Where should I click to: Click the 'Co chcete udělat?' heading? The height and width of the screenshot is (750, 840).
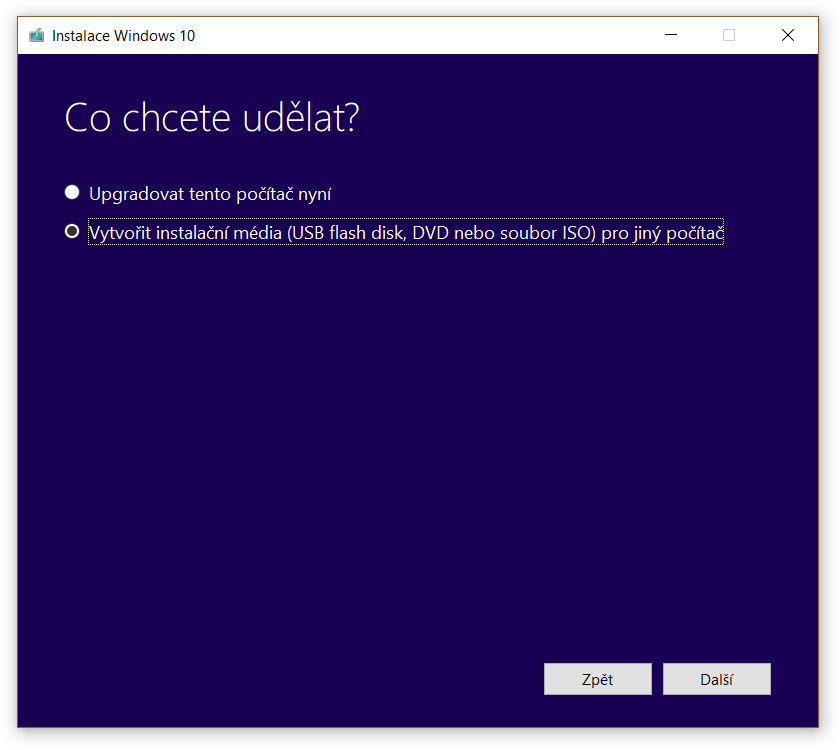[212, 118]
